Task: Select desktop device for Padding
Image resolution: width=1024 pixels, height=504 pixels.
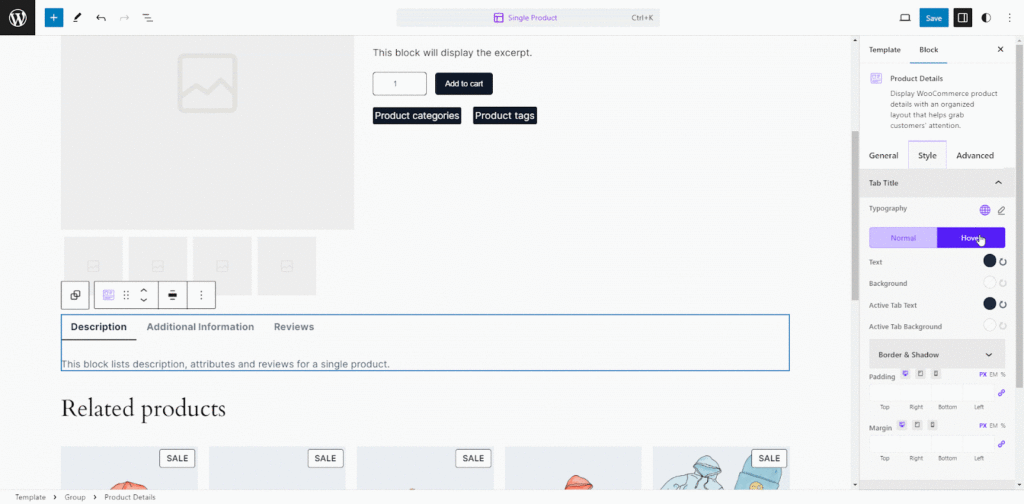Action: coord(905,373)
